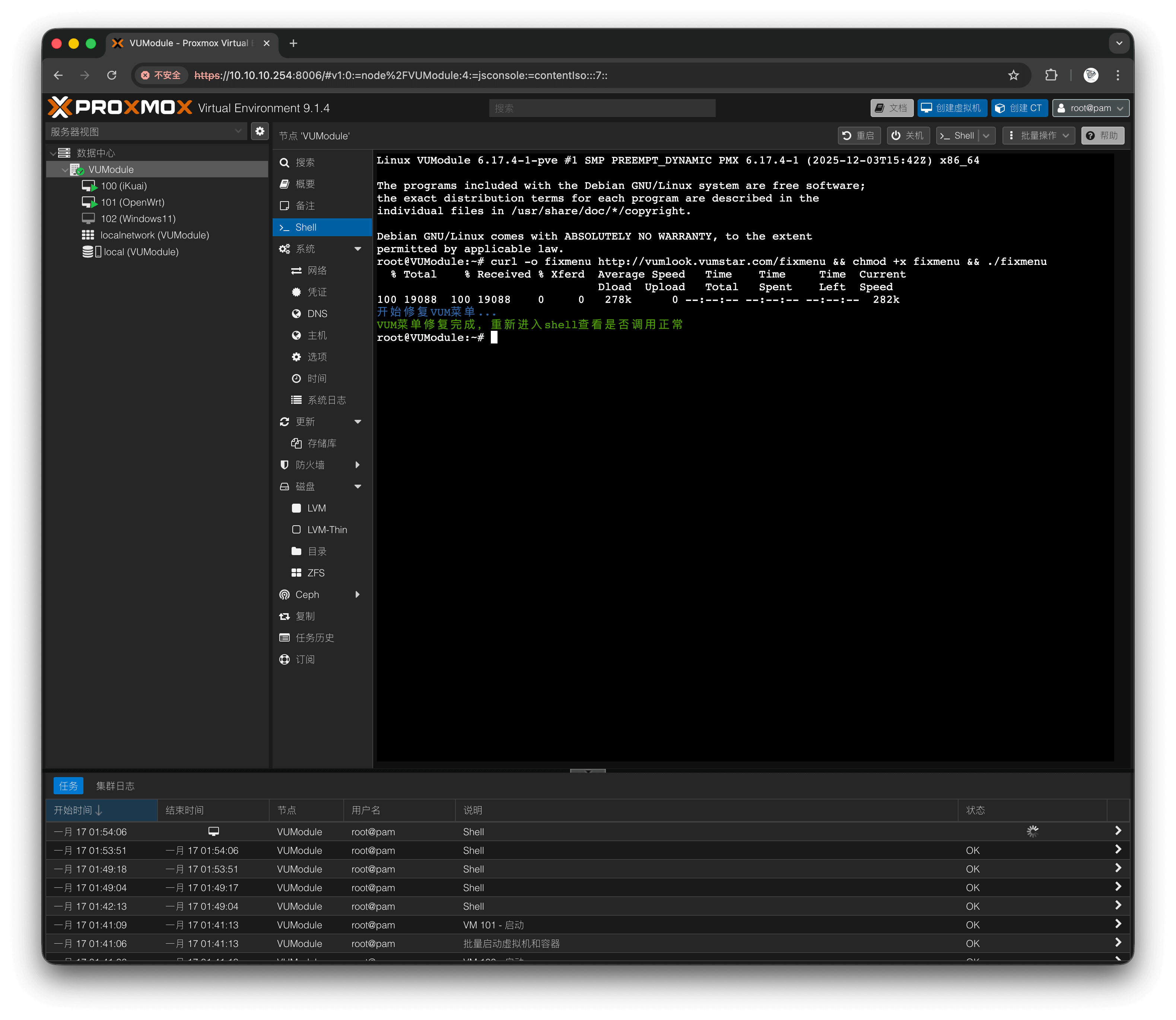
Task: Open the Ceph section
Action: 307,595
